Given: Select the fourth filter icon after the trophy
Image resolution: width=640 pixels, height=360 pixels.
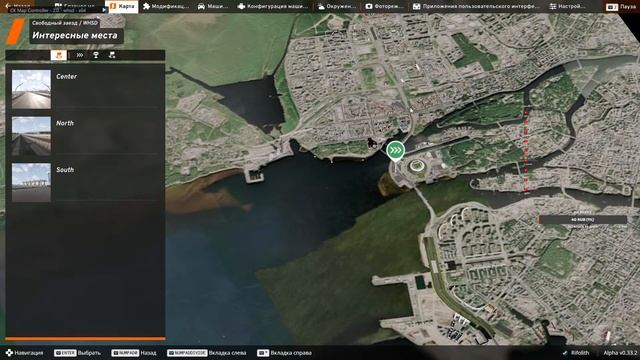Looking at the screenshot, I should pyautogui.click(x=112, y=55).
